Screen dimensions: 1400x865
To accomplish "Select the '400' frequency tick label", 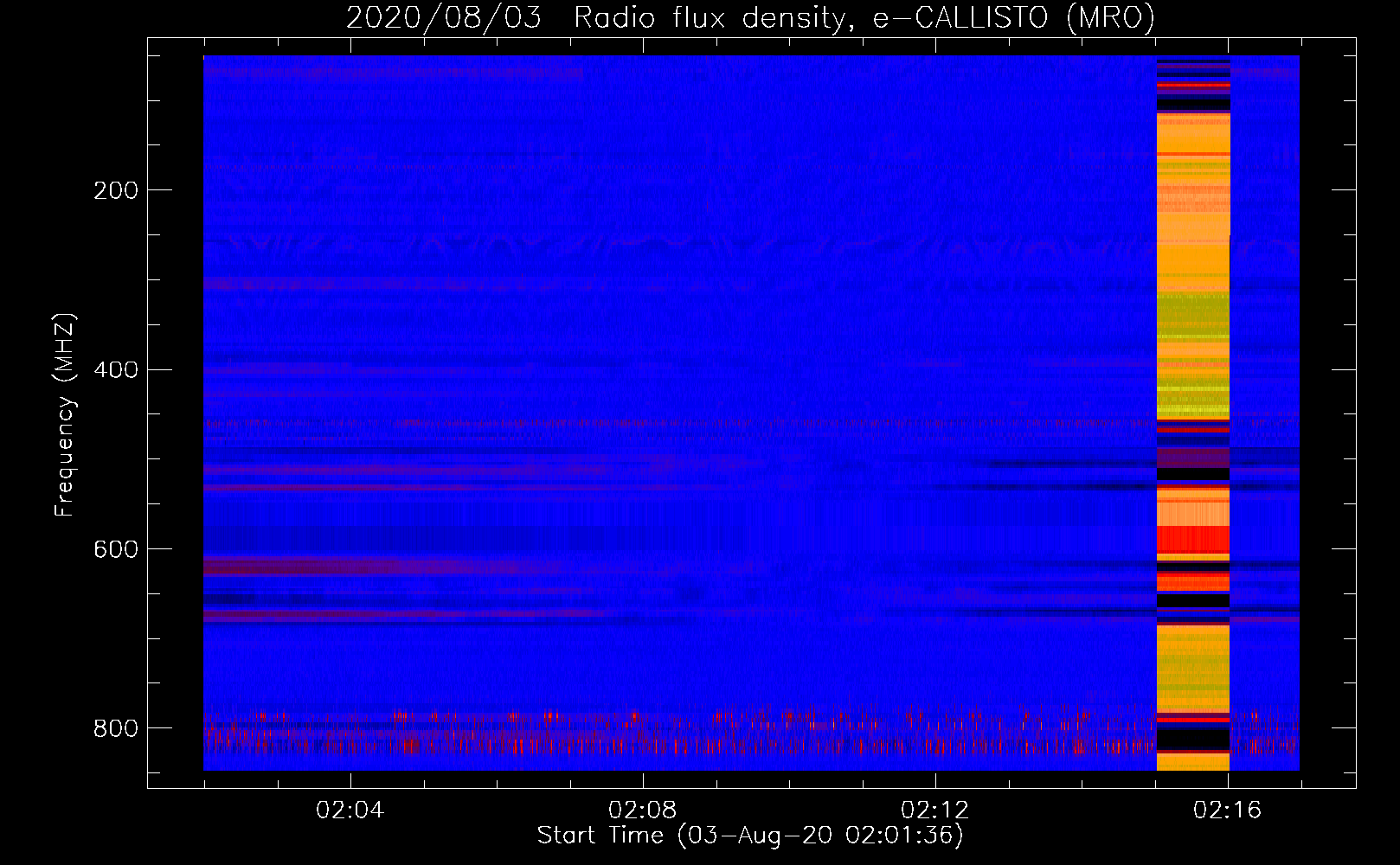I will tap(116, 369).
